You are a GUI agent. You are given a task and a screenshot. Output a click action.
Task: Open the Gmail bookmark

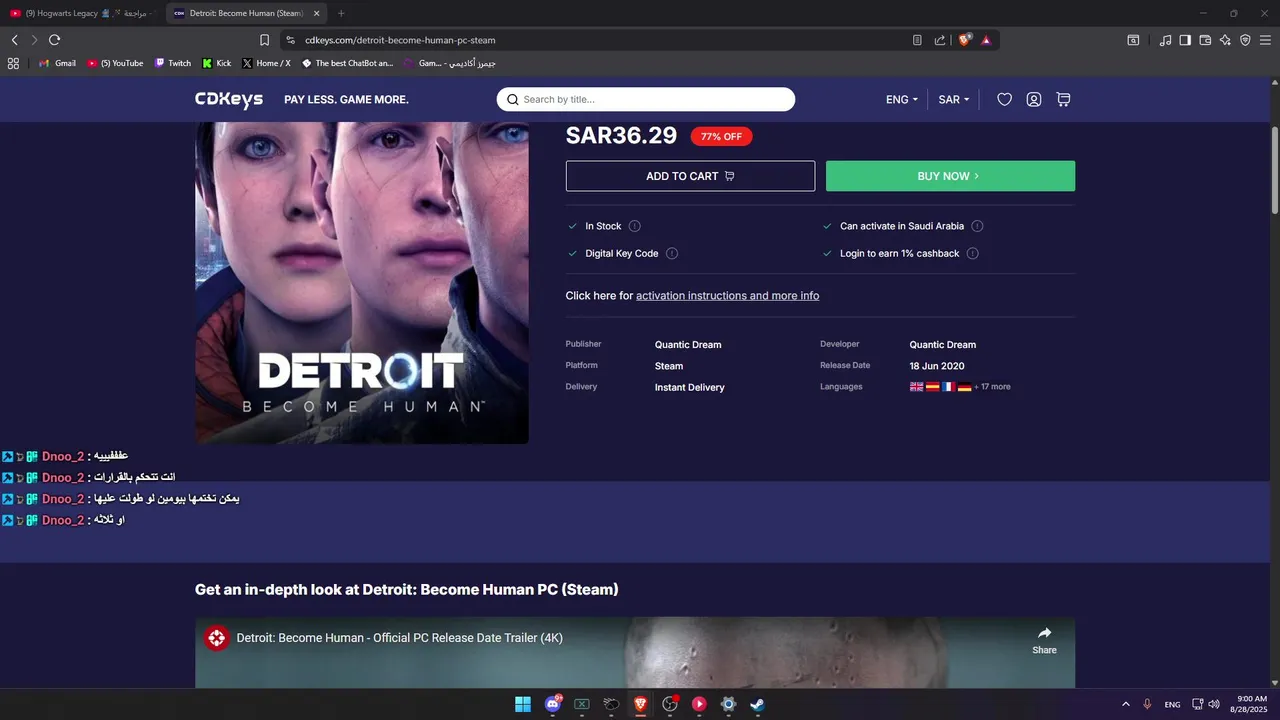click(x=57, y=63)
